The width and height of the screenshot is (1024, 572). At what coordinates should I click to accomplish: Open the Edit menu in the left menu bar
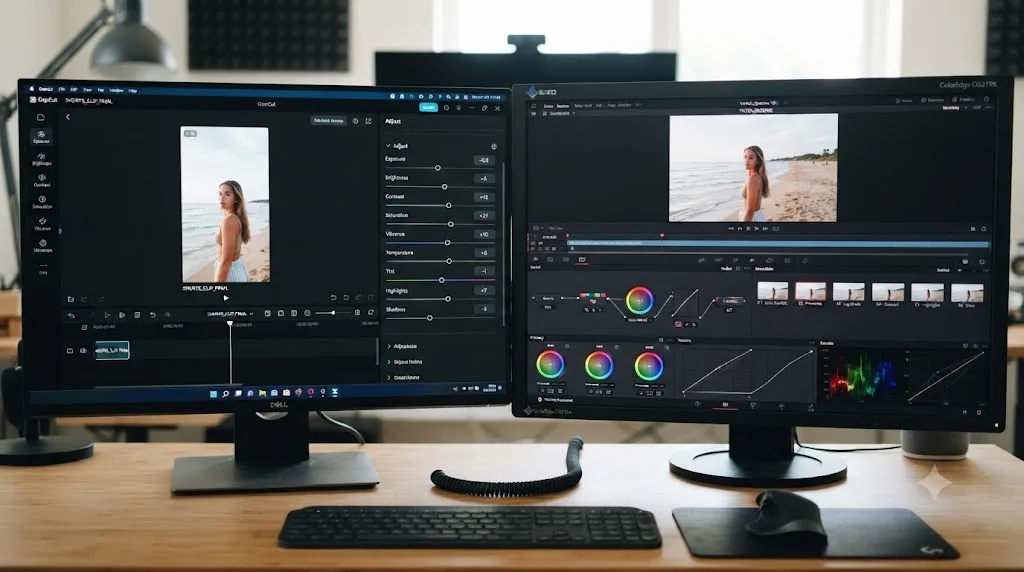pyautogui.click(x=74, y=89)
